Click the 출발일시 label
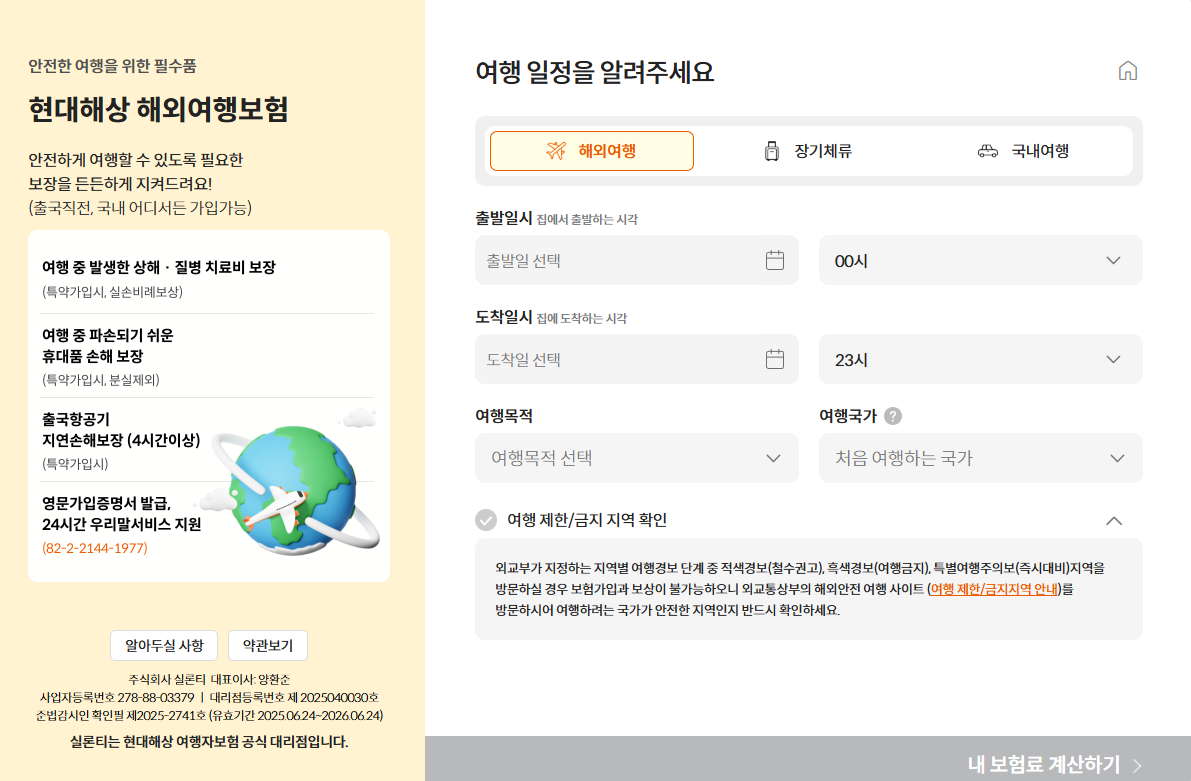The height and width of the screenshot is (781, 1191). pos(504,218)
